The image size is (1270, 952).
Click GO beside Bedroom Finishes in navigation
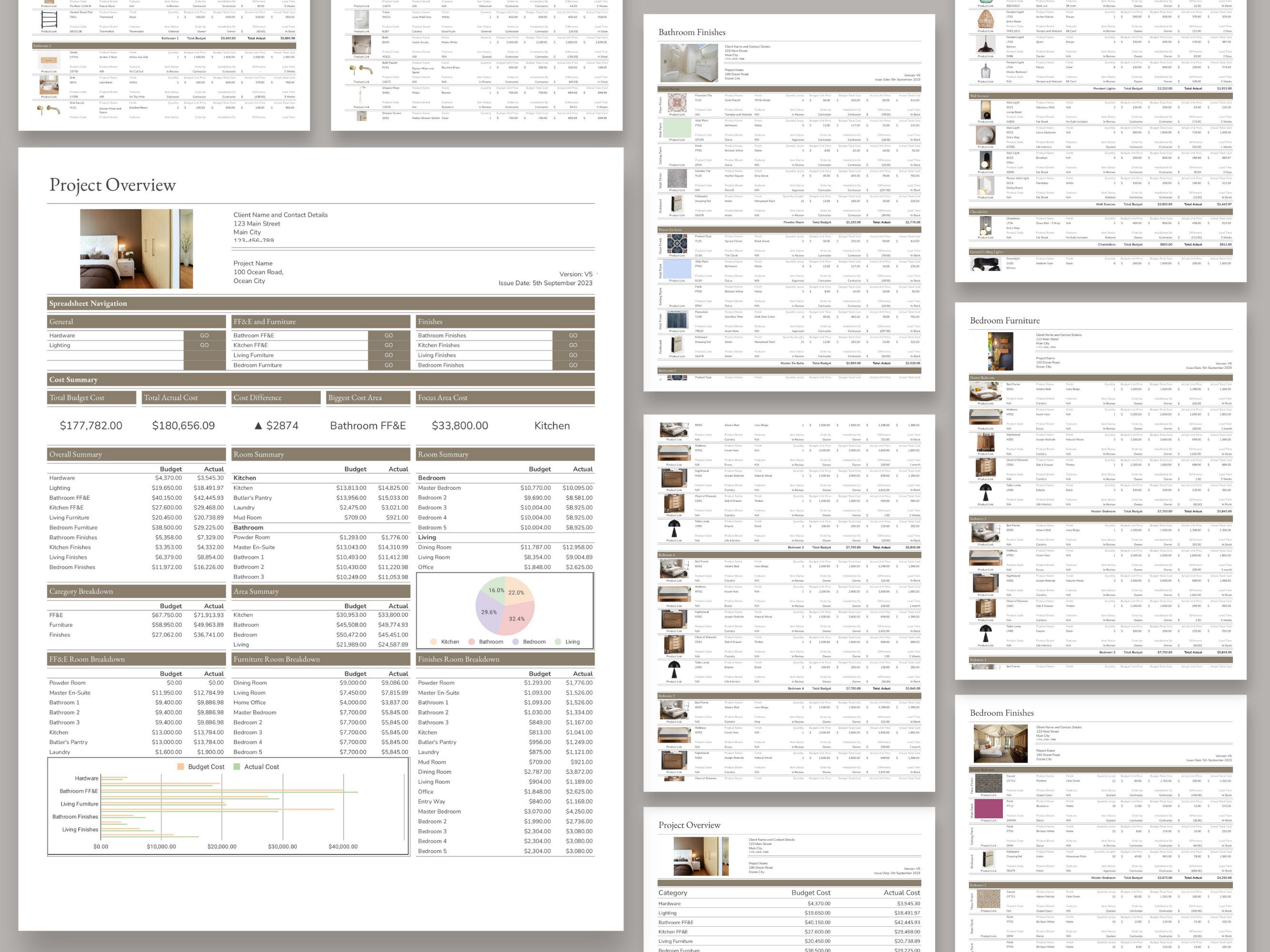[x=573, y=365]
